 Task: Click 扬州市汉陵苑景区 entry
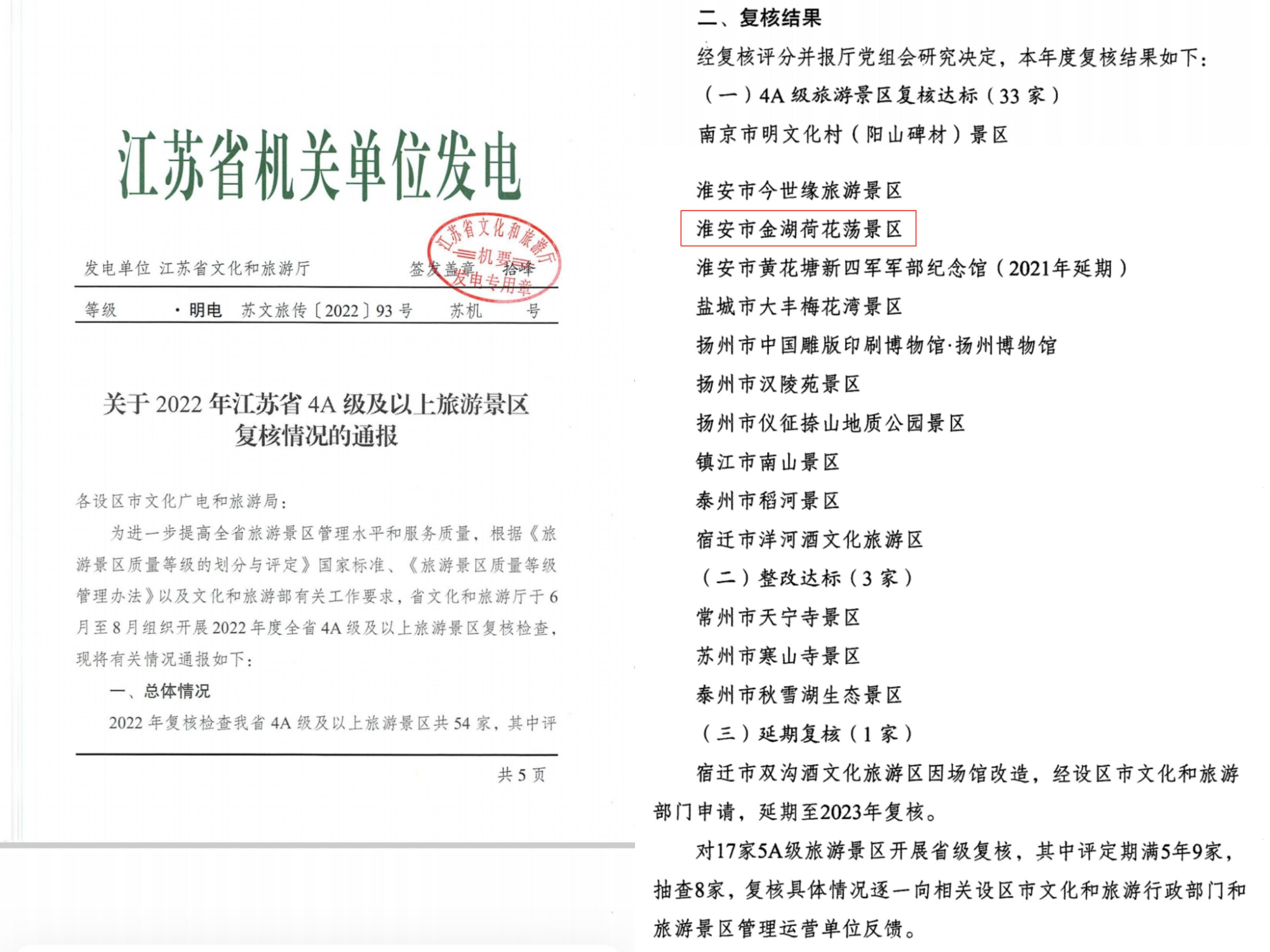tap(778, 384)
